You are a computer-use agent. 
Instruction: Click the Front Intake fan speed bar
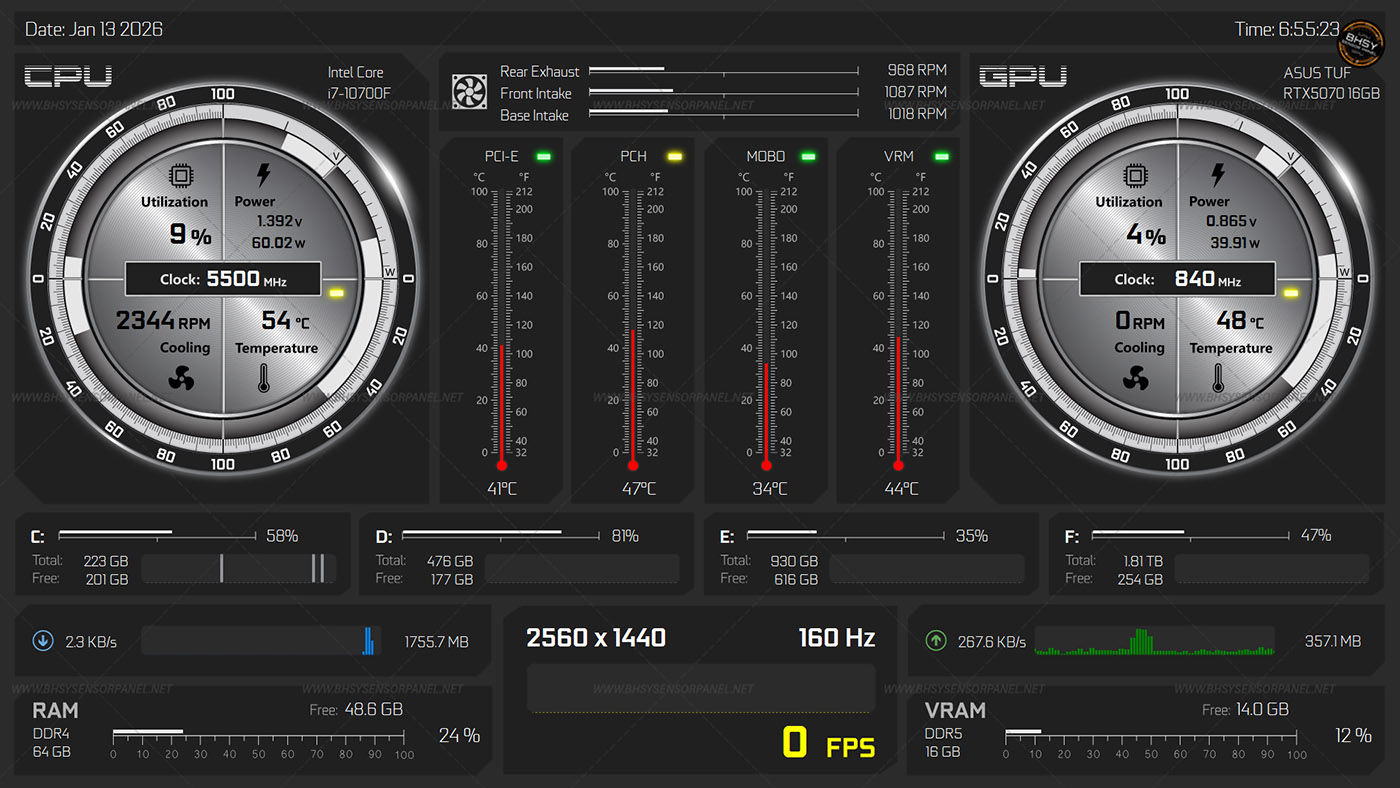pos(724,93)
